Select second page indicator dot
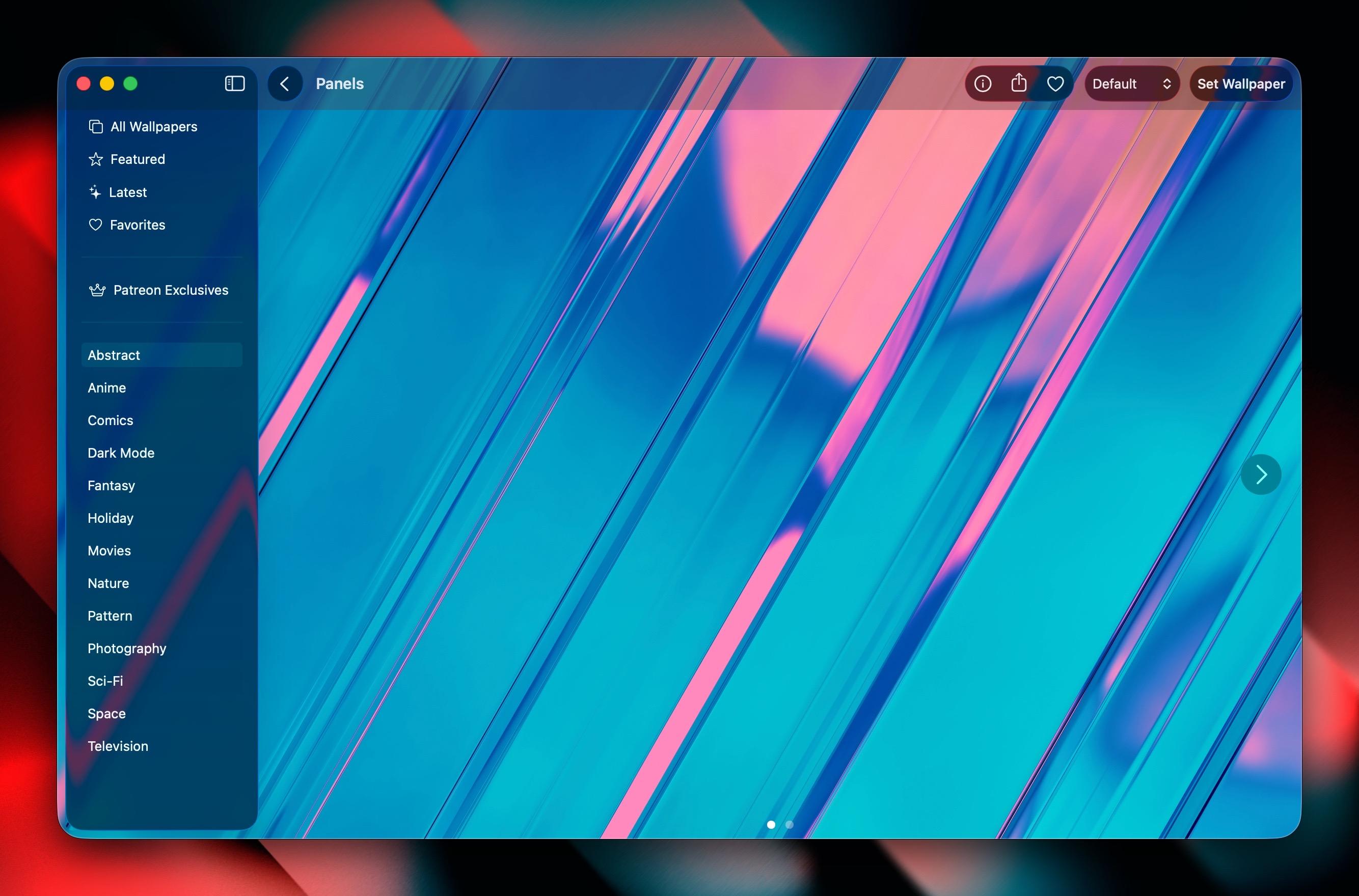This screenshot has height=896, width=1359. [x=790, y=825]
